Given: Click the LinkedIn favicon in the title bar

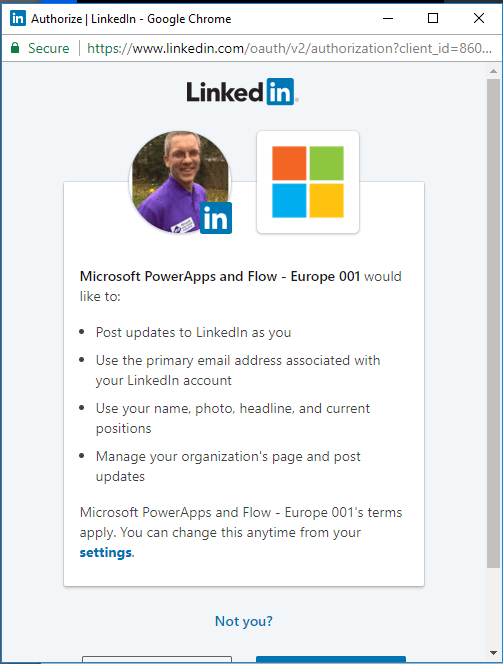Looking at the screenshot, I should 18,19.
